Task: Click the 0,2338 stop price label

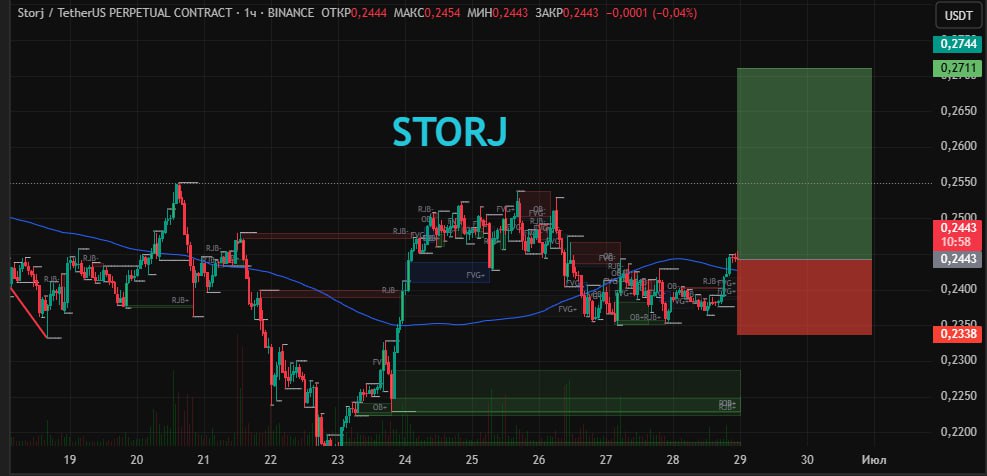Action: point(958,334)
